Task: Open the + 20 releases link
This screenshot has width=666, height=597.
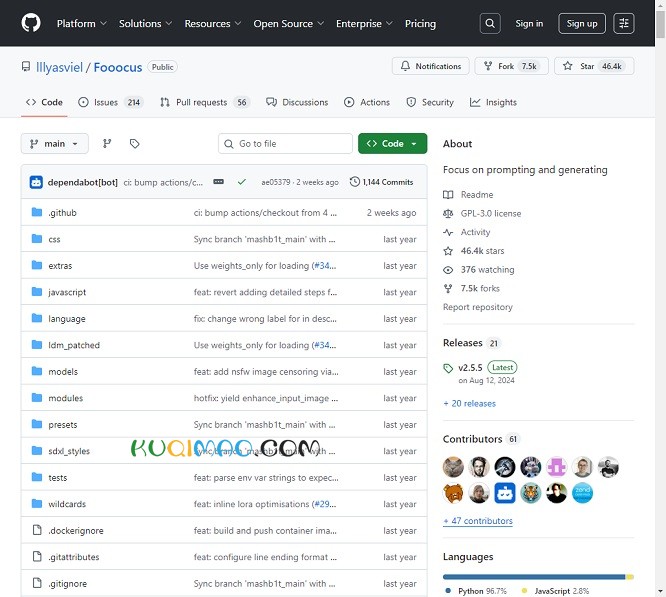Action: tap(469, 403)
